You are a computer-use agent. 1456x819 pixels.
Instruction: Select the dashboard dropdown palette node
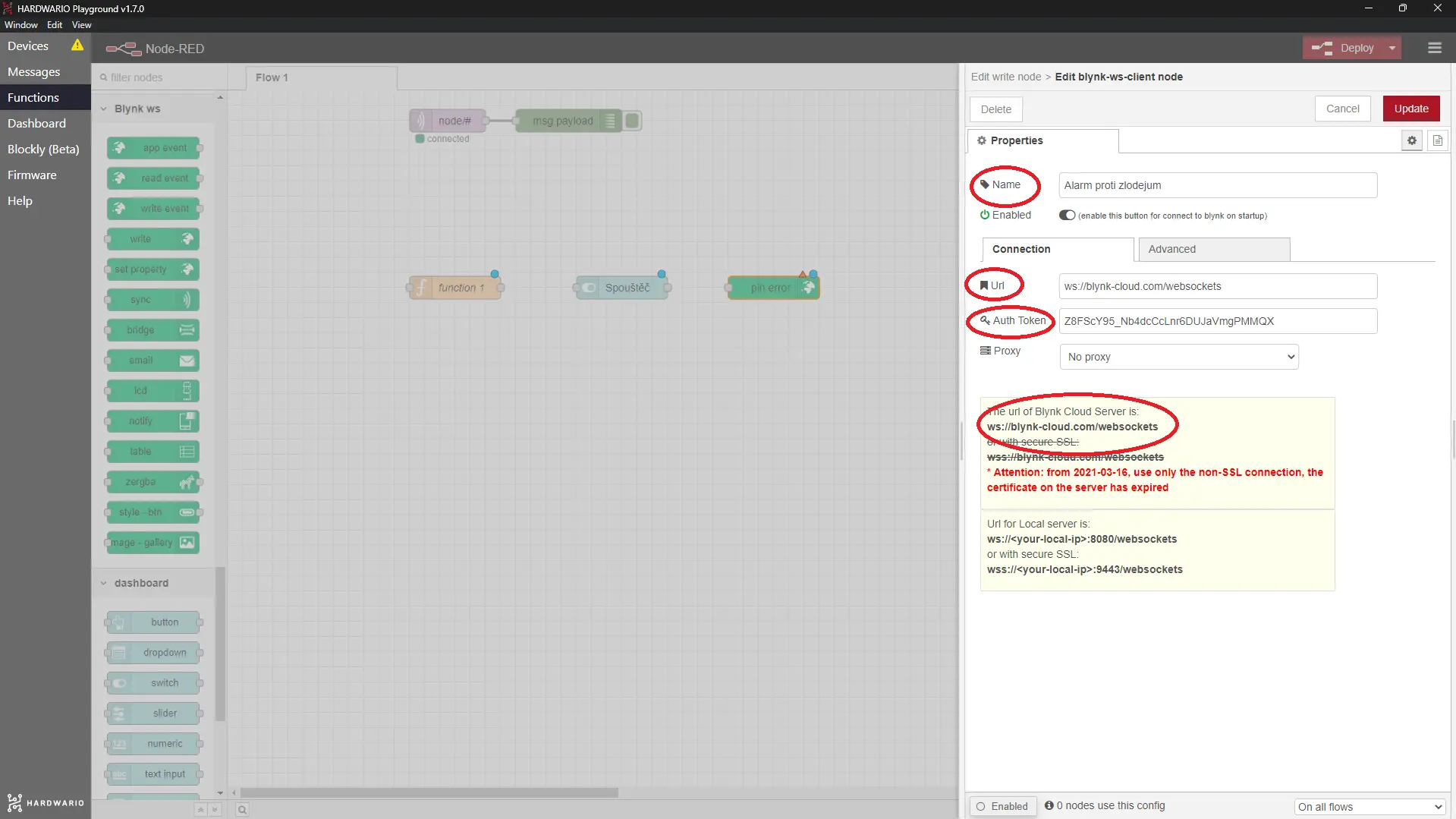click(154, 653)
